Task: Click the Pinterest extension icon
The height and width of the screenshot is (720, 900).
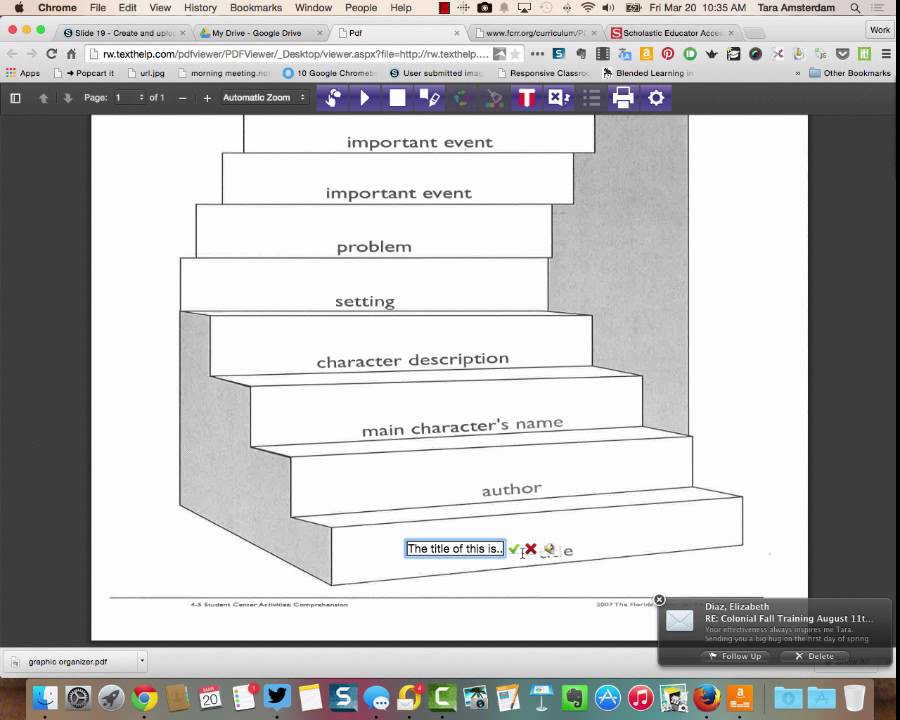Action: point(668,54)
